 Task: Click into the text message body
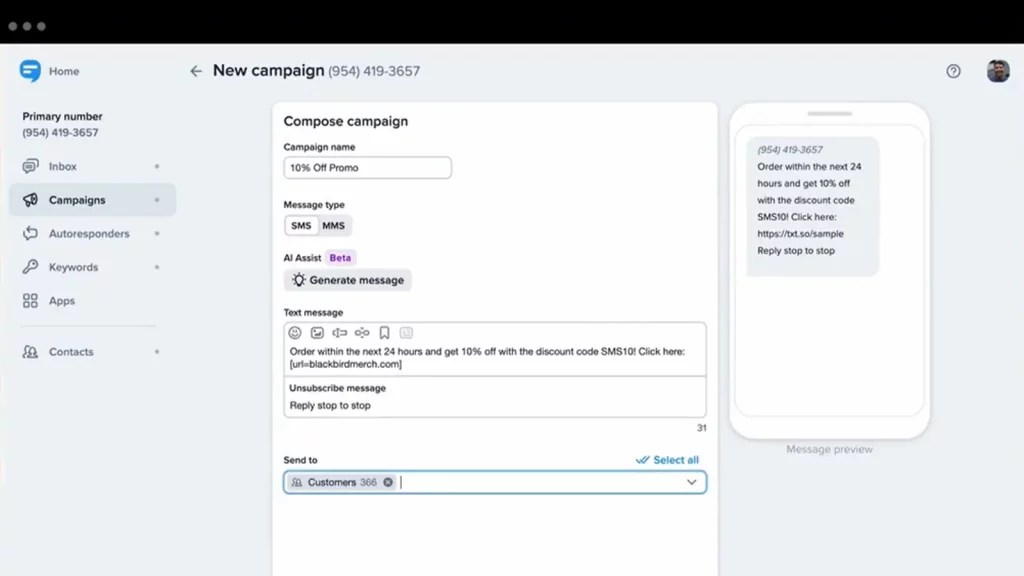tap(494, 358)
